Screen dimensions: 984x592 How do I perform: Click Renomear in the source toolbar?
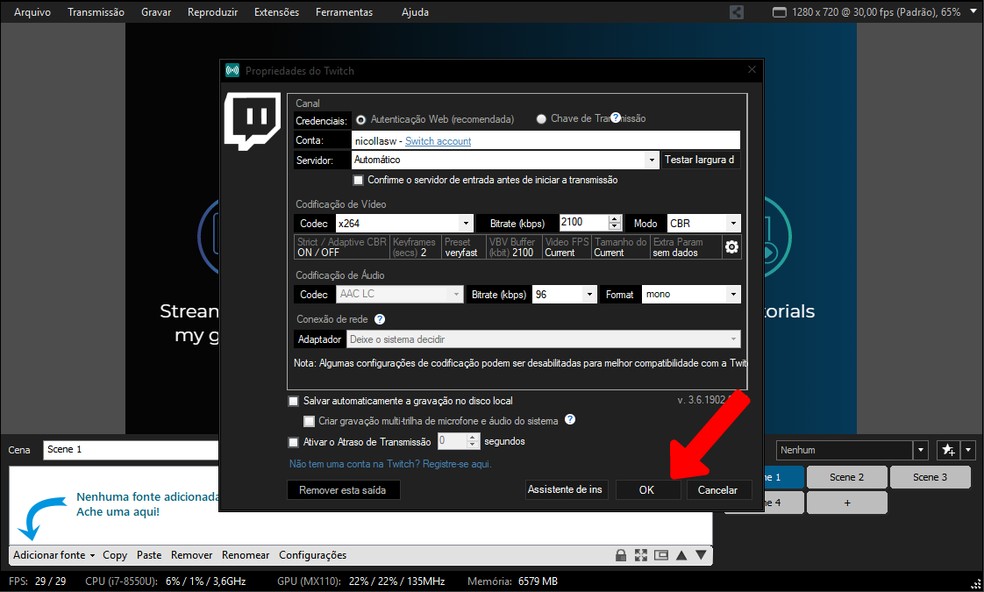245,555
